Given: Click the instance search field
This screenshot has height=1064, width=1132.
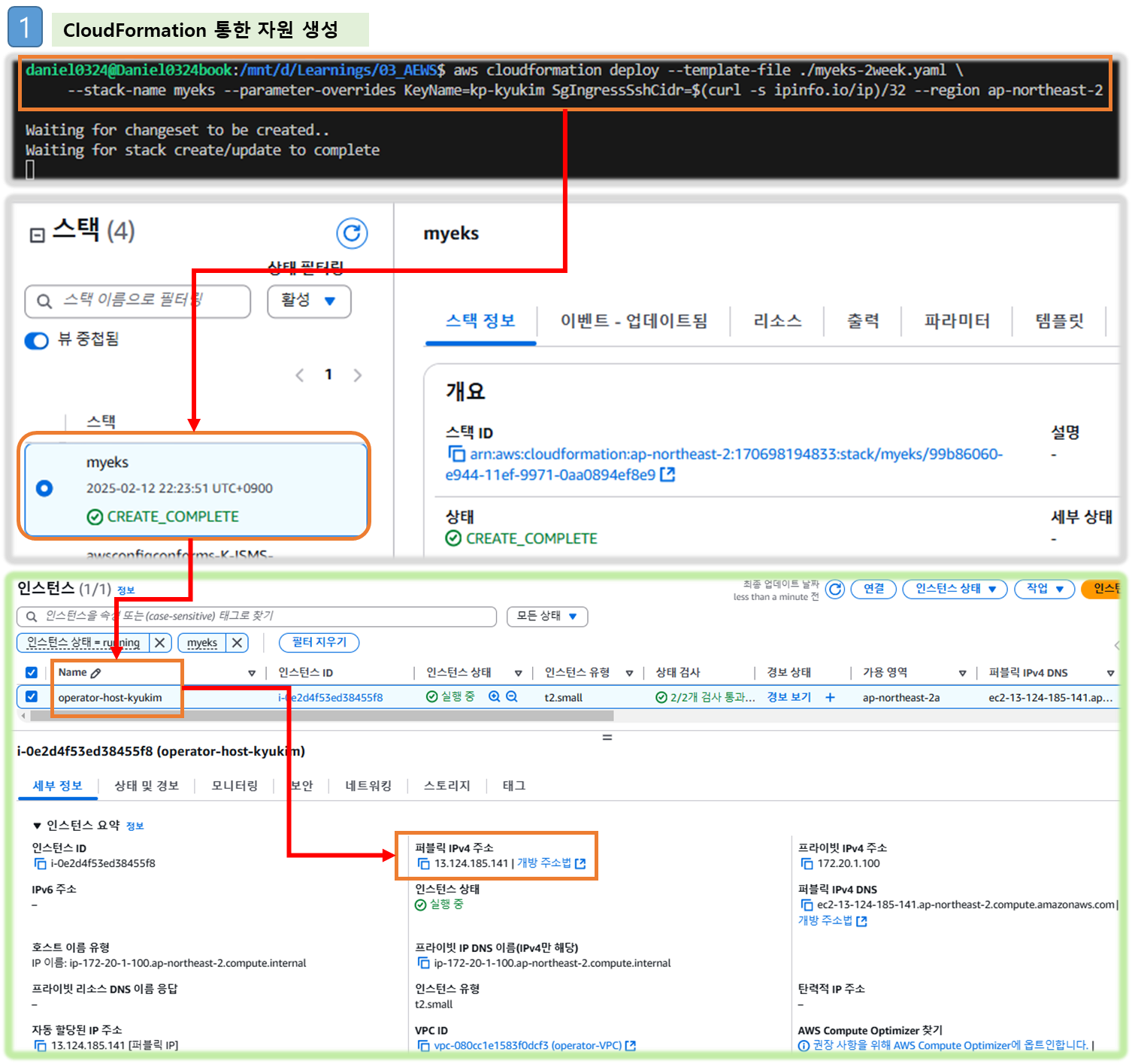Looking at the screenshot, I should [x=256, y=617].
